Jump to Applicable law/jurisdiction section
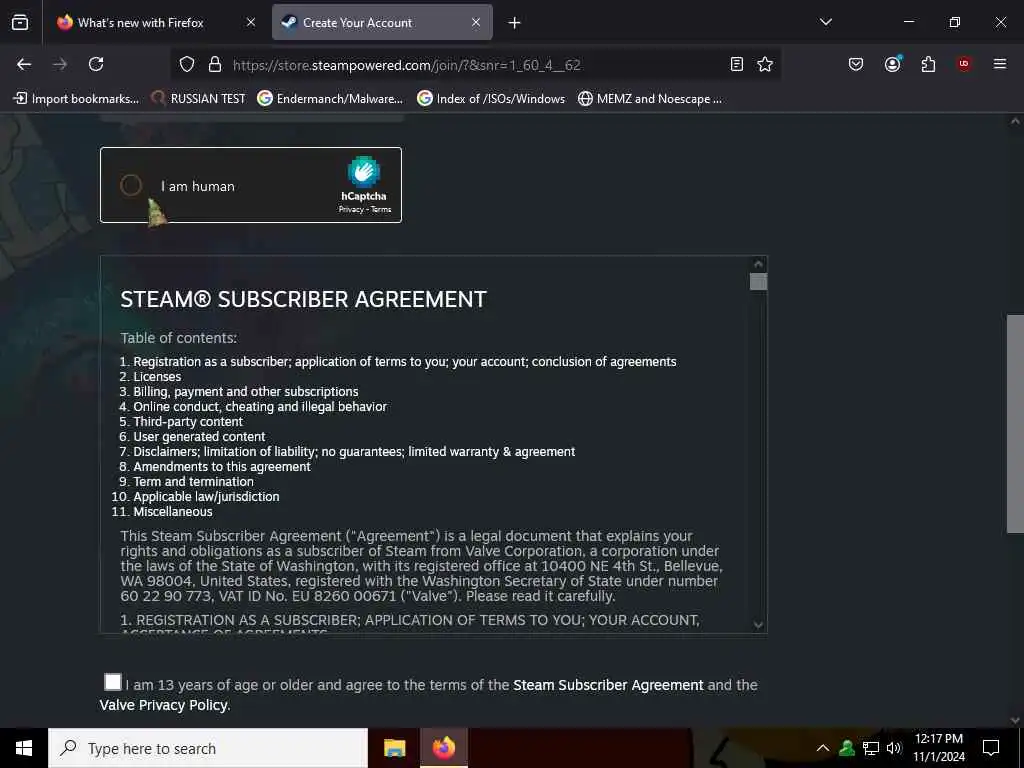Viewport: 1024px width, 768px height. point(206,497)
